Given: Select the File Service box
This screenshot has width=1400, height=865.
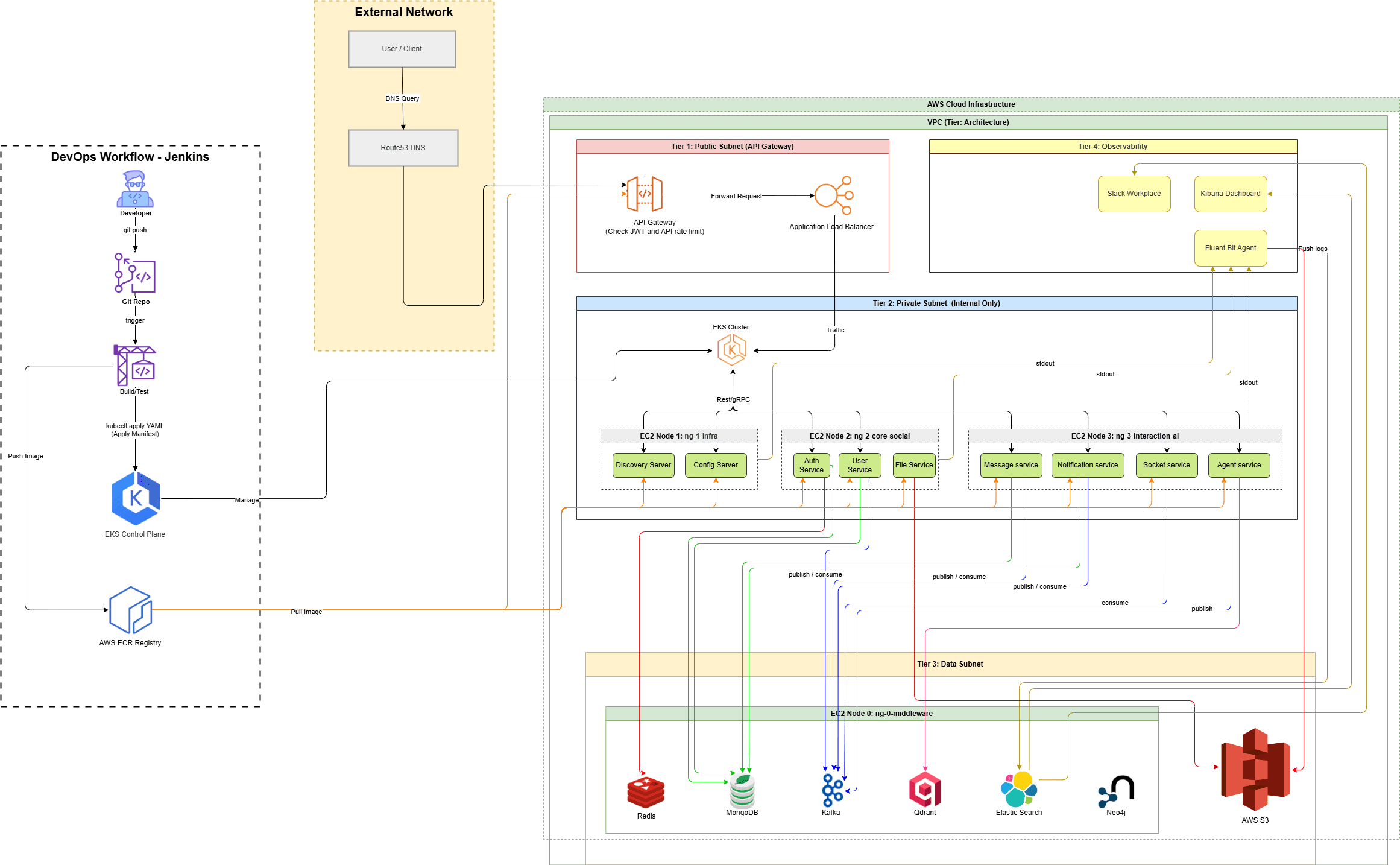Looking at the screenshot, I should point(914,465).
